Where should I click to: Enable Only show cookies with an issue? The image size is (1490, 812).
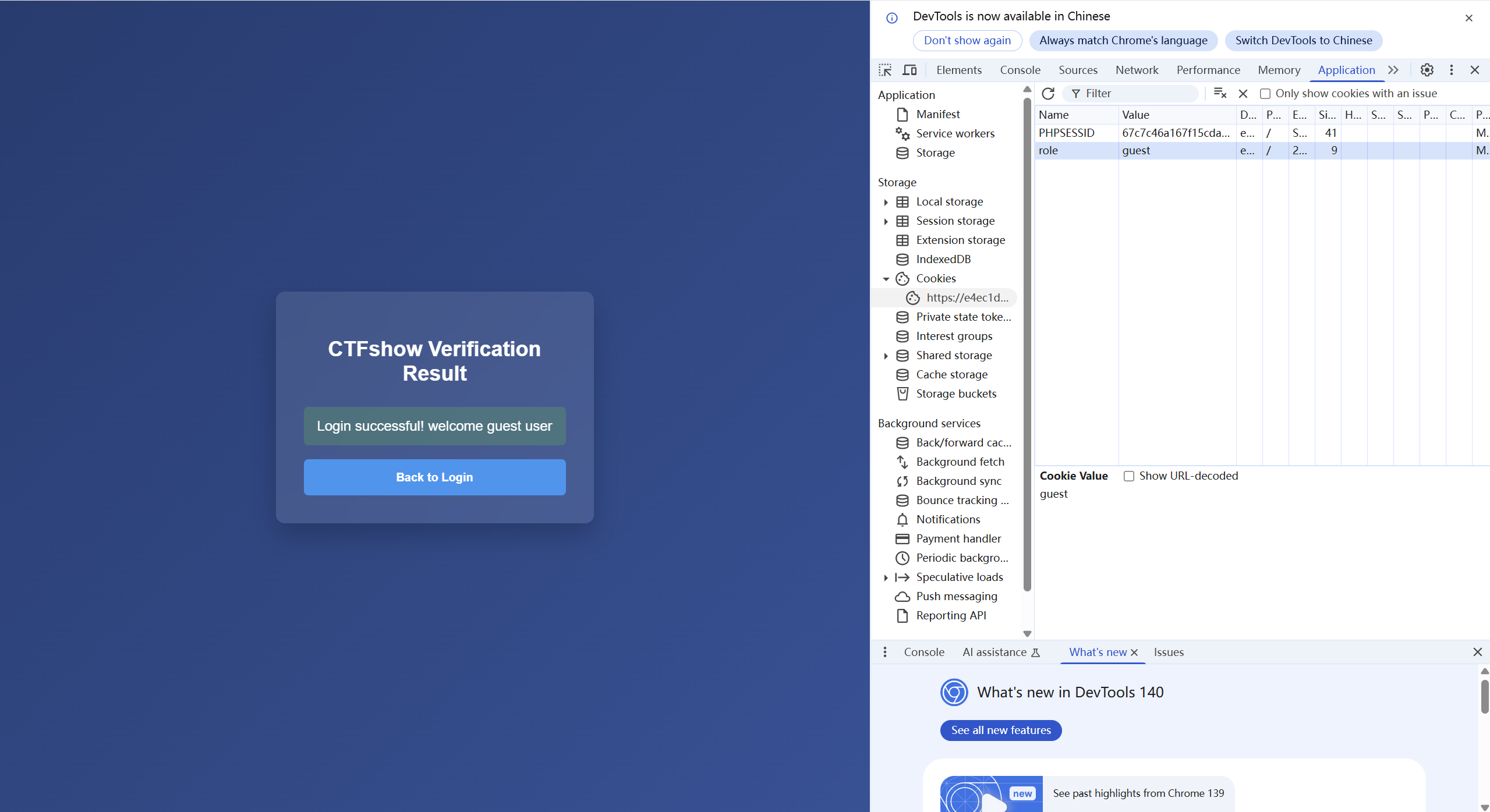coord(1265,94)
